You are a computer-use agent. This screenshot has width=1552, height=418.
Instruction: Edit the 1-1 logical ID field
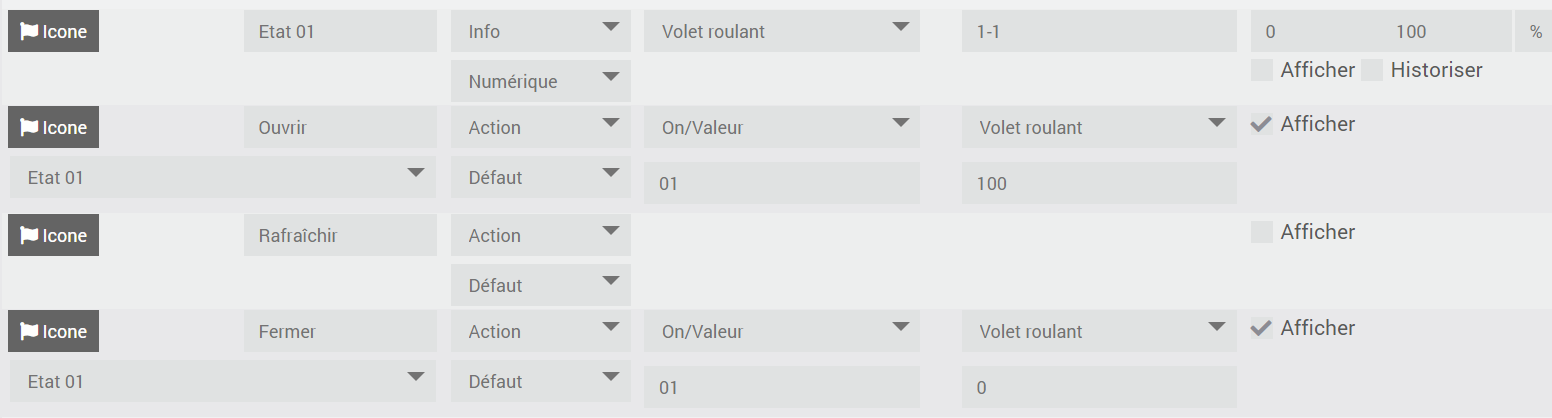[x=1099, y=32]
